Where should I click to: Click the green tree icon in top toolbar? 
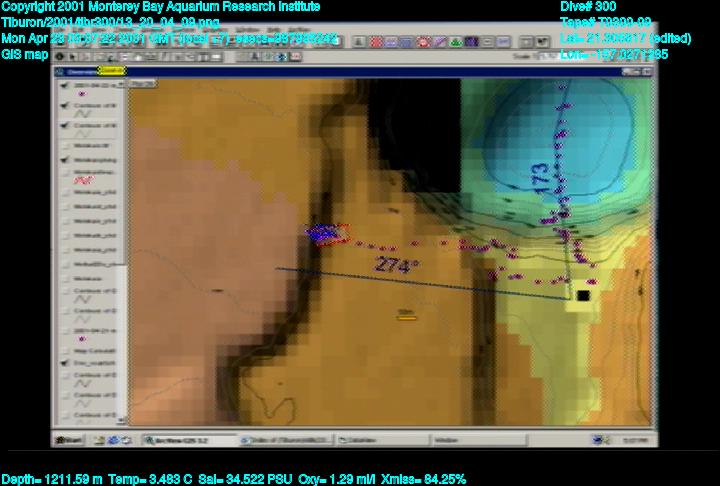(x=455, y=43)
